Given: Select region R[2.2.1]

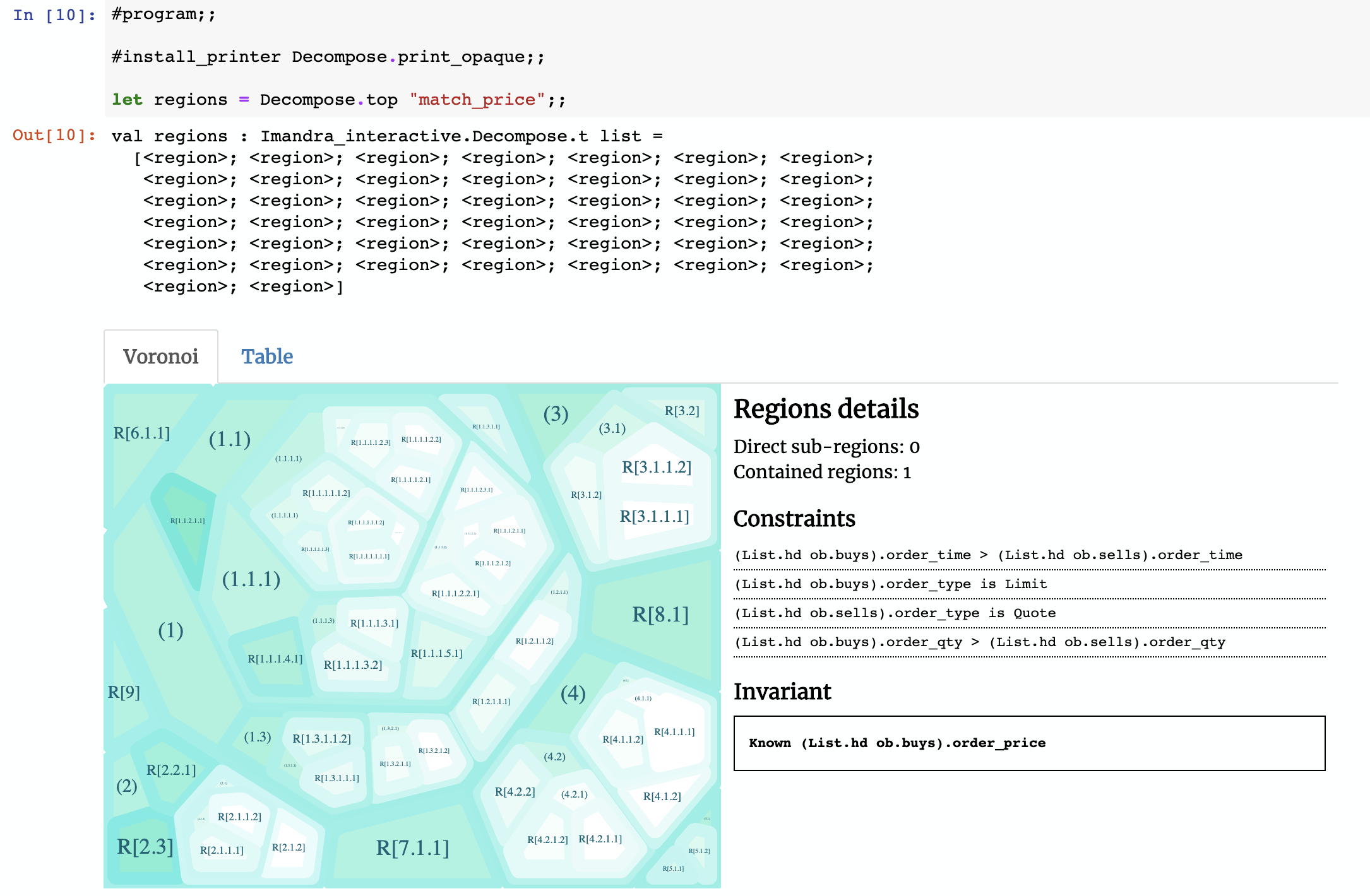Looking at the screenshot, I should click(170, 770).
